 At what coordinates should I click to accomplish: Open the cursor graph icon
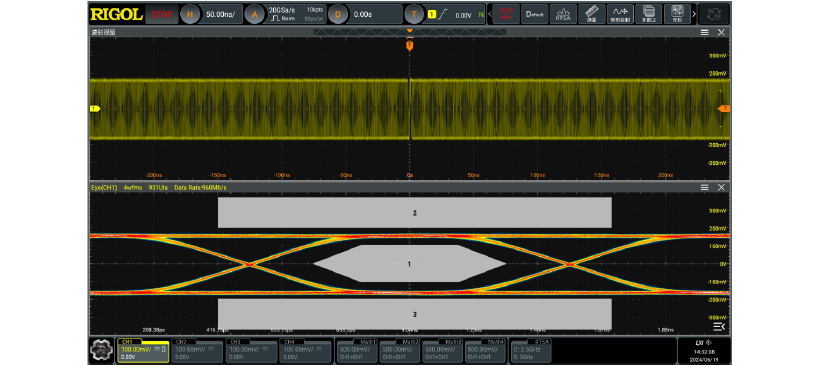[677, 14]
